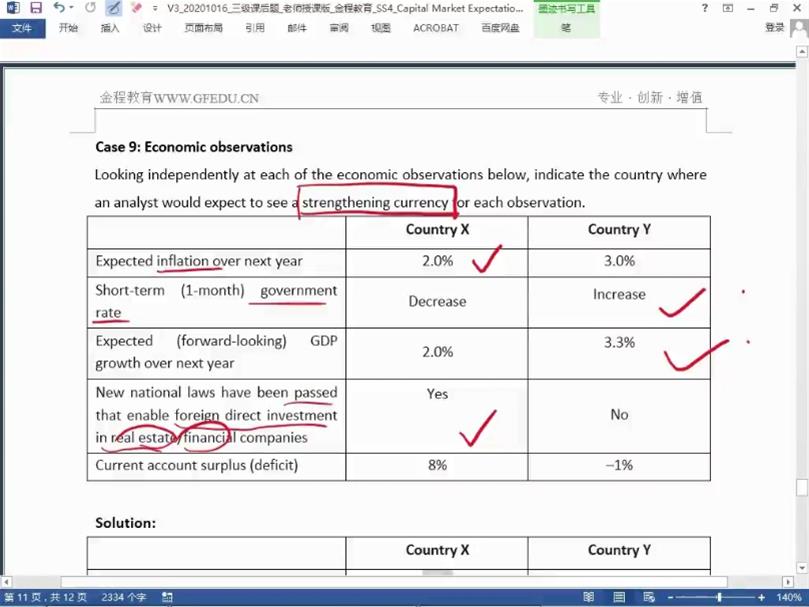Click the 'No' cell for Country Y
The width and height of the screenshot is (809, 607).
click(619, 414)
